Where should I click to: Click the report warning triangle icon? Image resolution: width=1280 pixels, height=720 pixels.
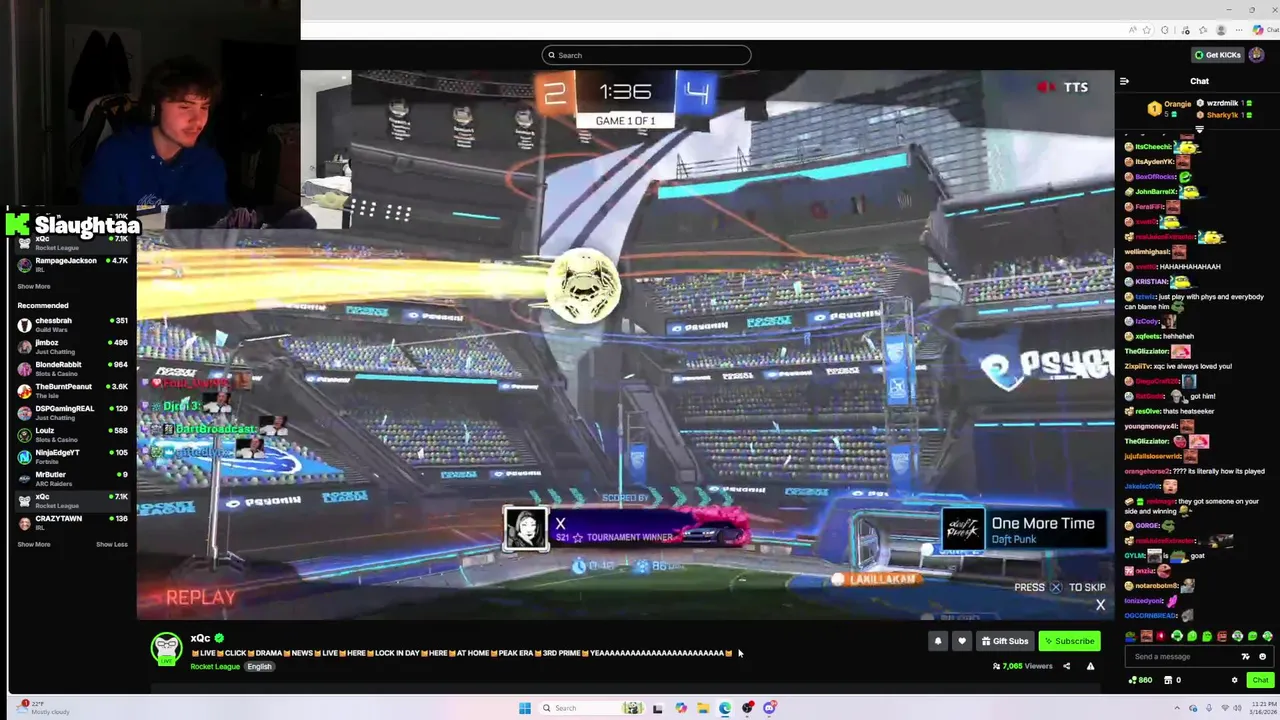point(1090,666)
